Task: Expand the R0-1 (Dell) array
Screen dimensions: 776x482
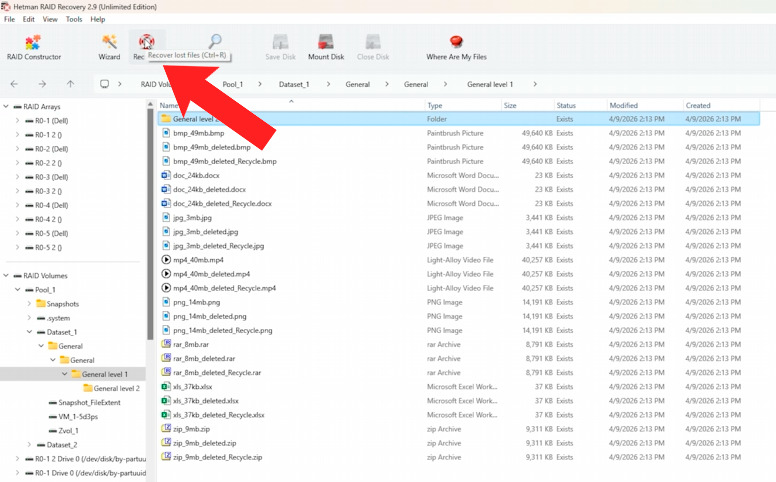Action: point(17,121)
